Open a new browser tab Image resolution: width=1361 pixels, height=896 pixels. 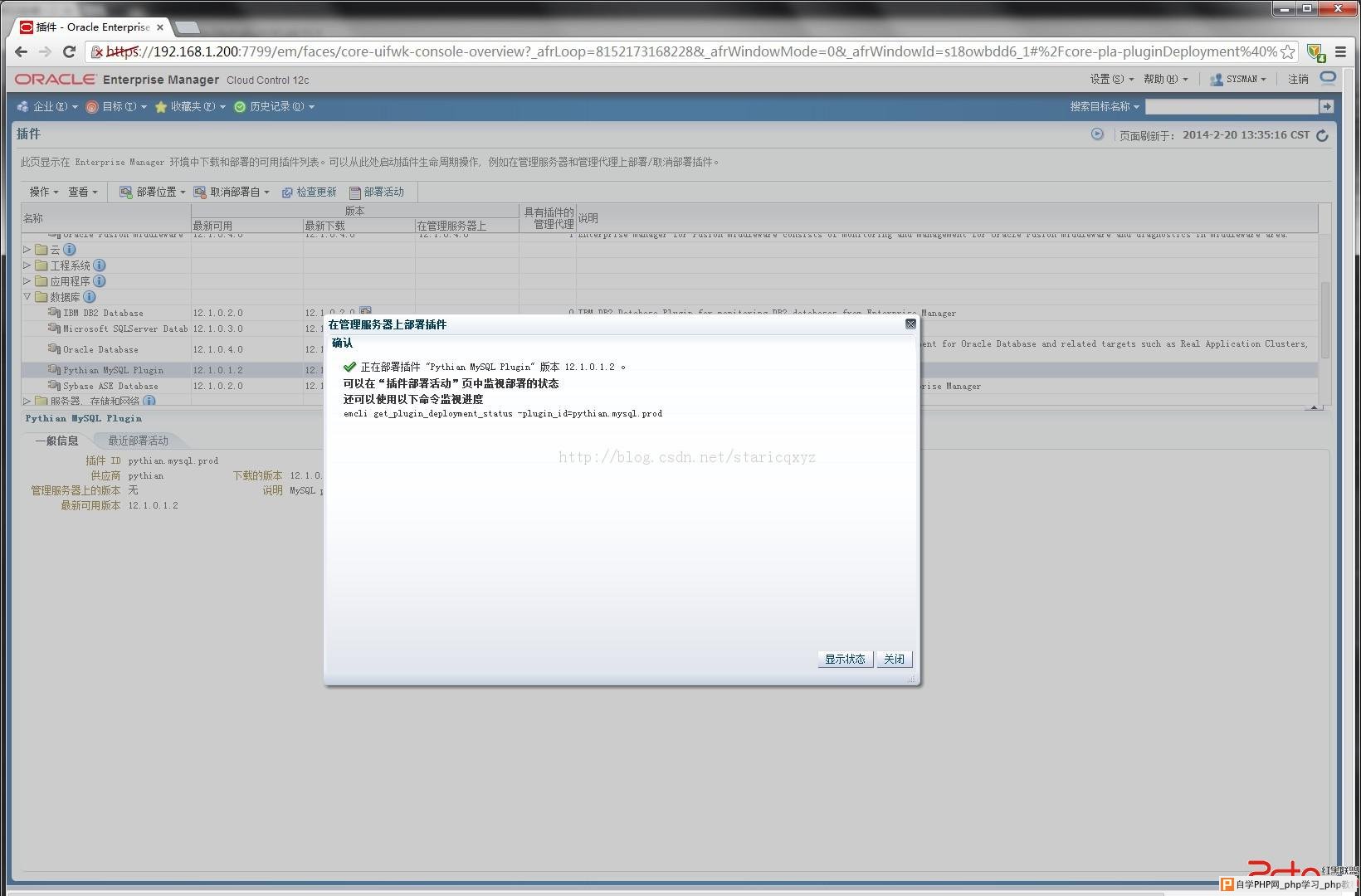click(188, 27)
